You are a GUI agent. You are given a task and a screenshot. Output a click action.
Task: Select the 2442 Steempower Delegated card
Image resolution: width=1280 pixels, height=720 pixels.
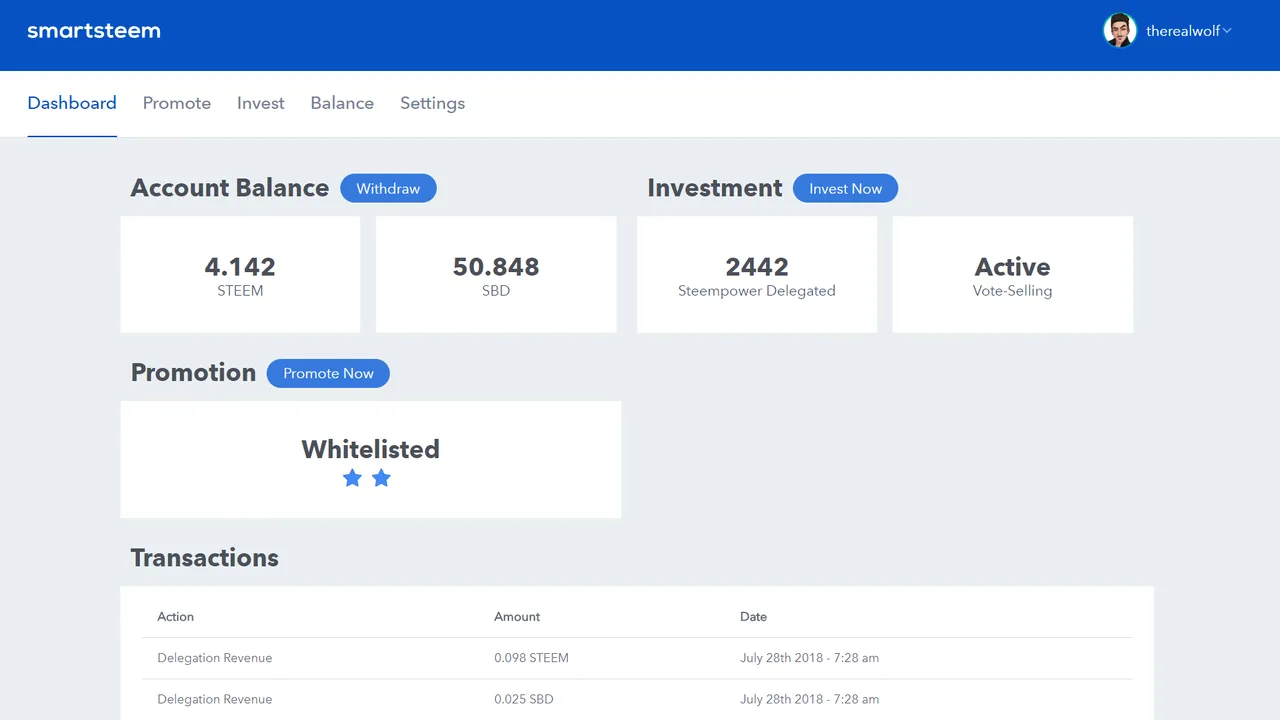click(757, 275)
